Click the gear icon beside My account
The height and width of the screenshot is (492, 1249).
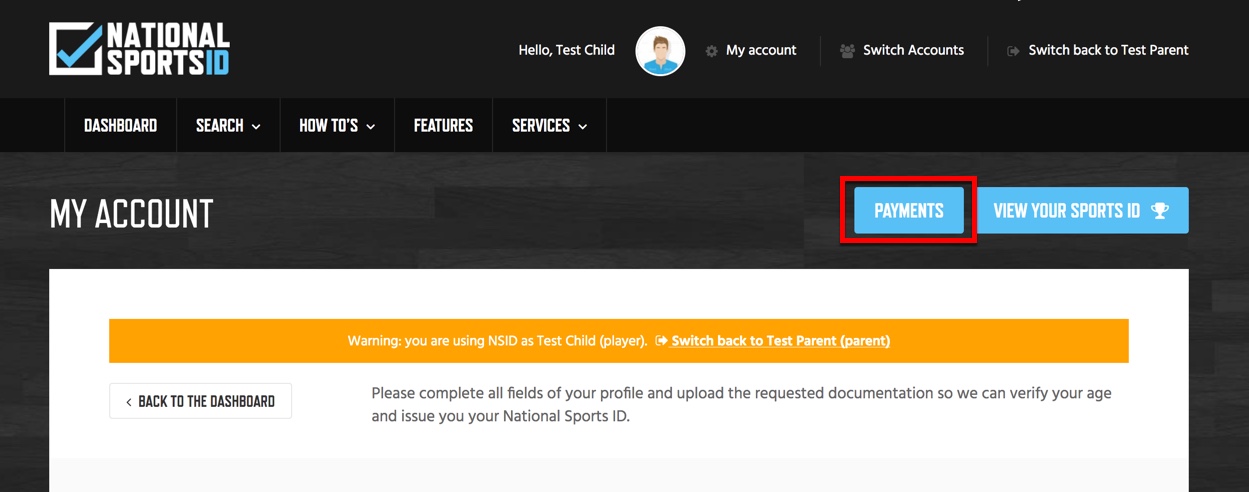711,51
